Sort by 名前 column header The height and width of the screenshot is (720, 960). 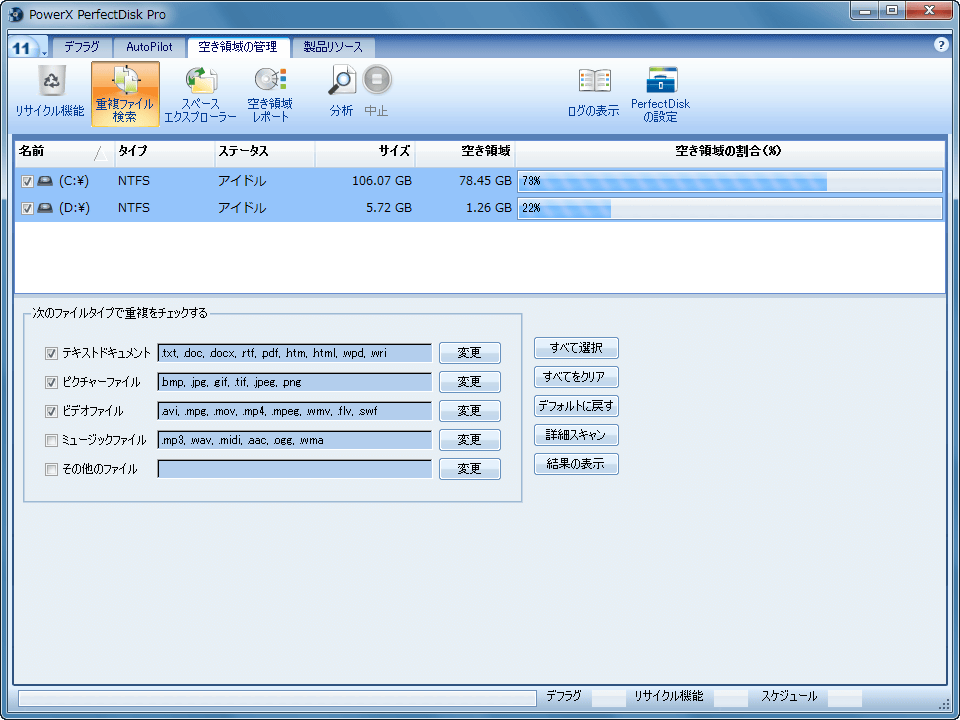click(64, 152)
